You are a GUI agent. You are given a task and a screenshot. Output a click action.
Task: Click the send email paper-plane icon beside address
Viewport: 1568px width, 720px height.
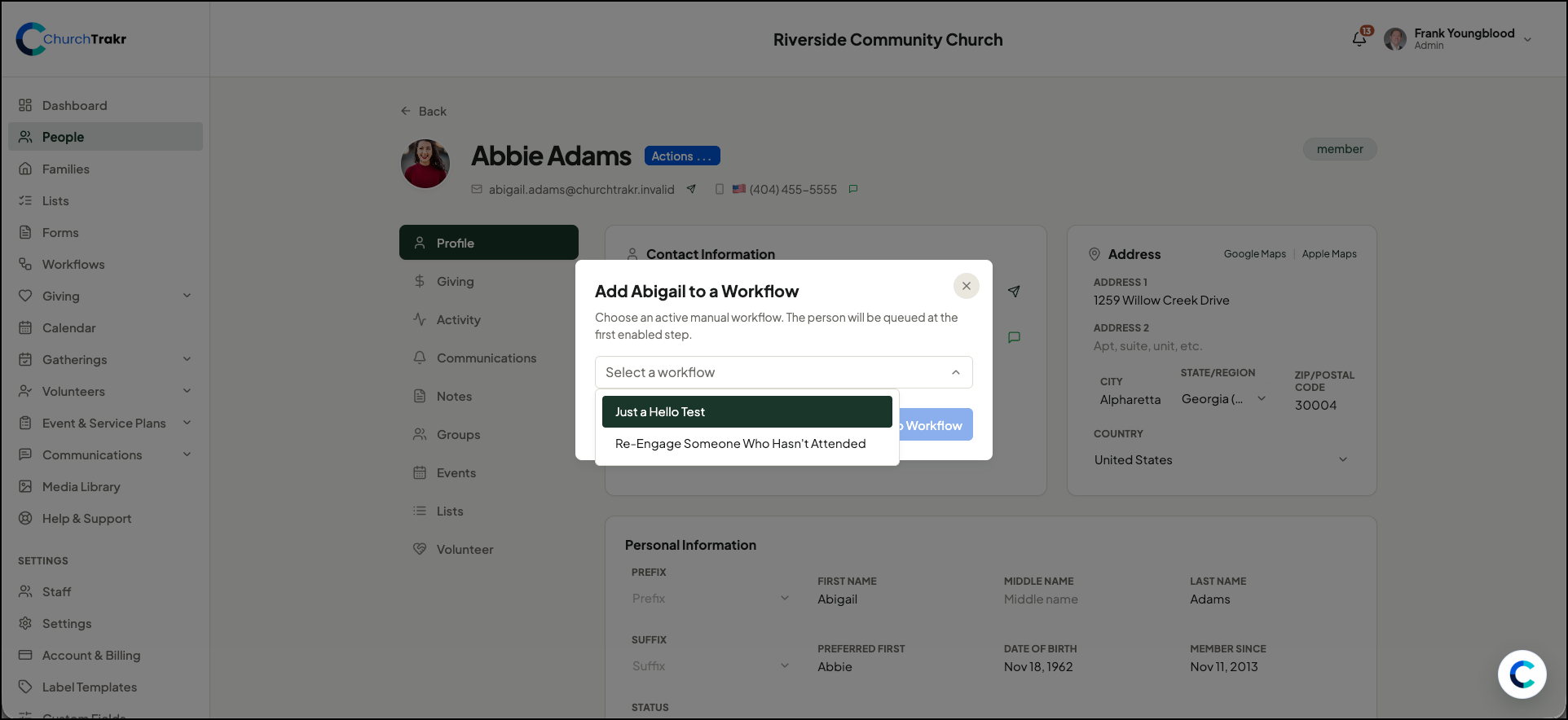point(691,189)
